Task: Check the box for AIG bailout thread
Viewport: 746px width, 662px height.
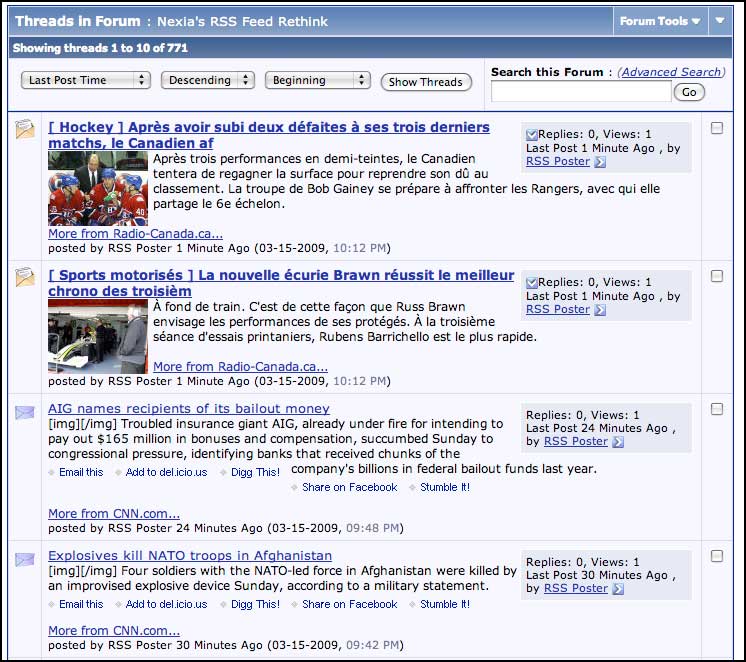Action: click(716, 409)
